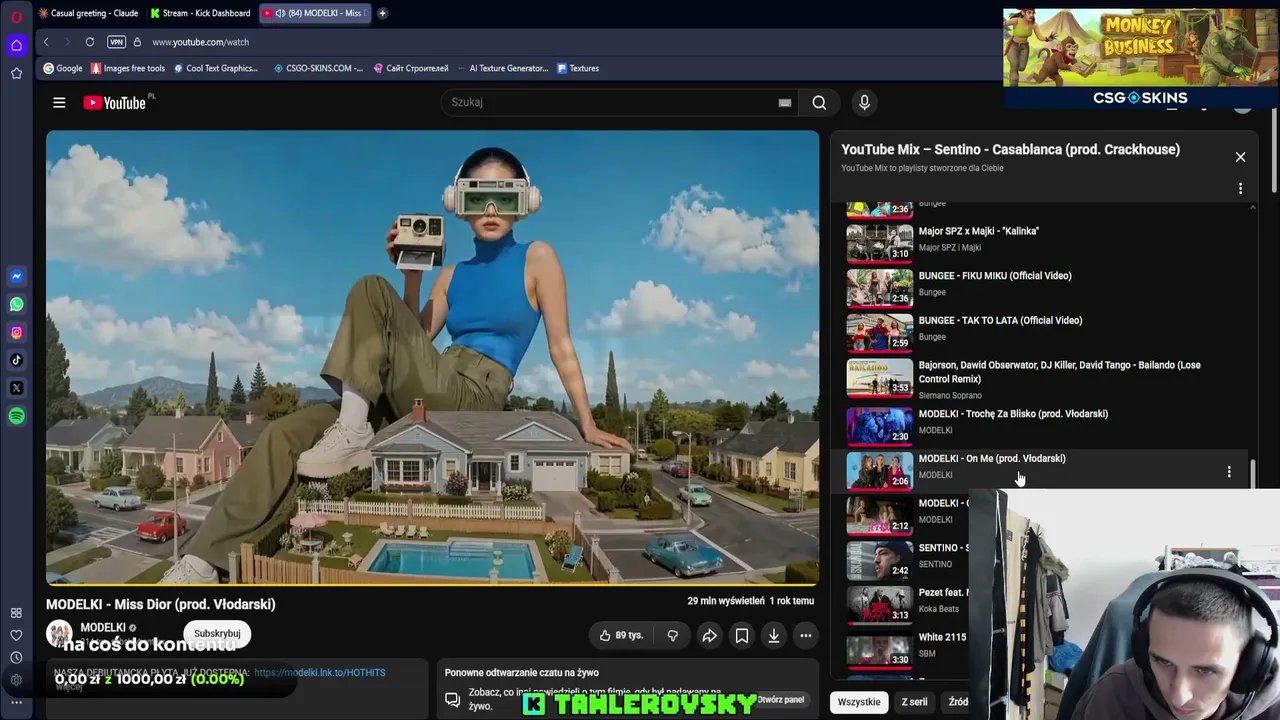Open the on-screen keyboard icon in search box
This screenshot has height=720, width=1280.
[785, 102]
